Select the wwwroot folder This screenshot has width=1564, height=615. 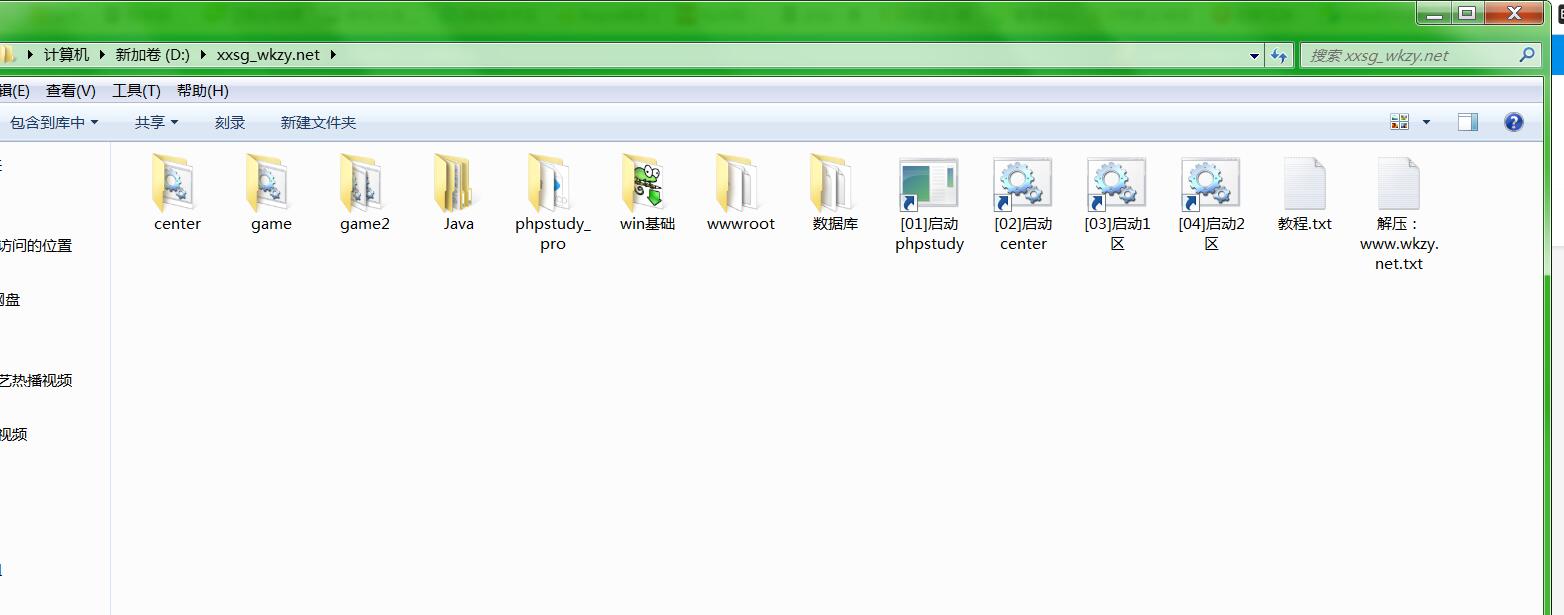pyautogui.click(x=740, y=185)
